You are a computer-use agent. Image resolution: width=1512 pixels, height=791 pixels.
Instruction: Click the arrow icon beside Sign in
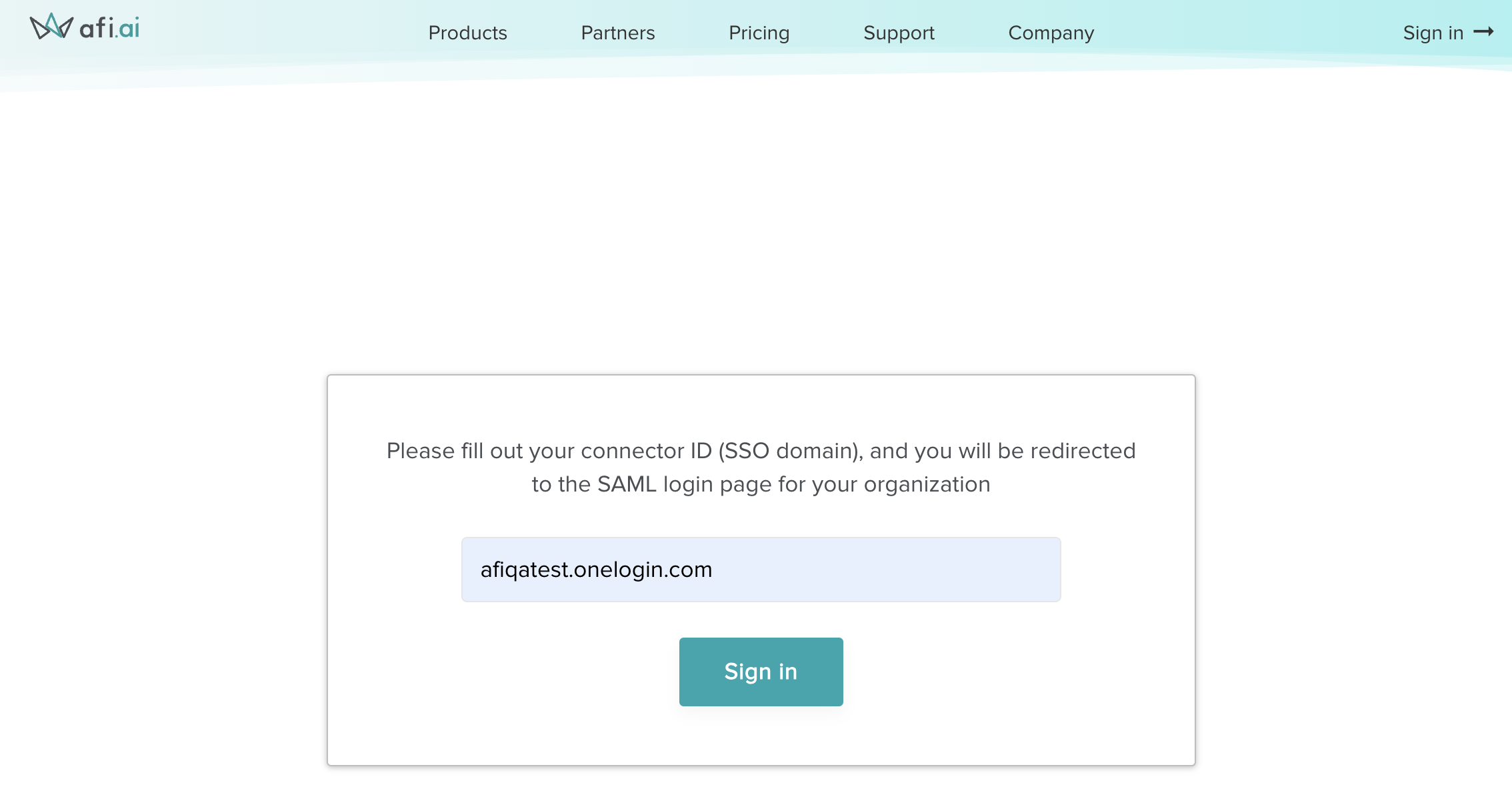1483,32
